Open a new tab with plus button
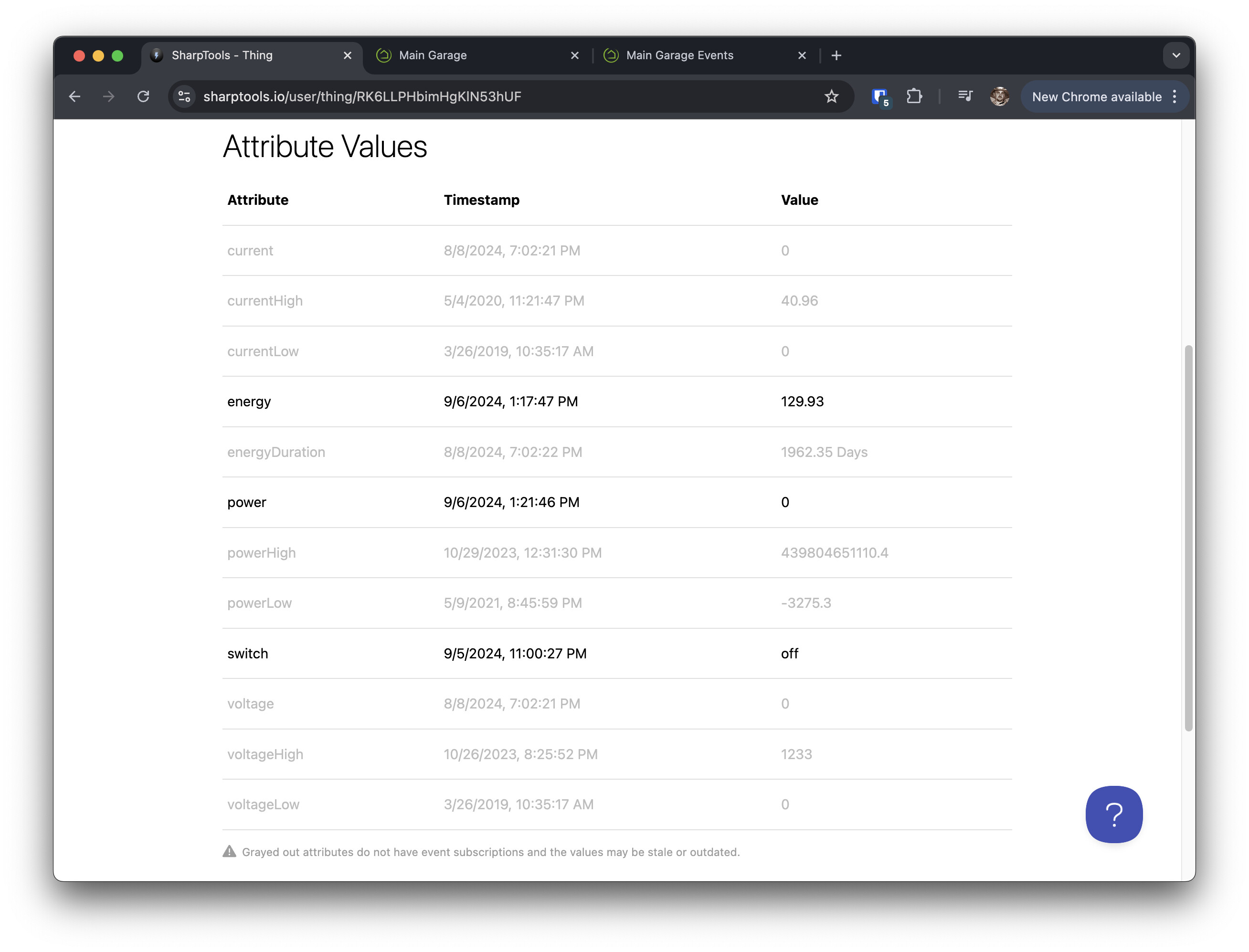 836,55
